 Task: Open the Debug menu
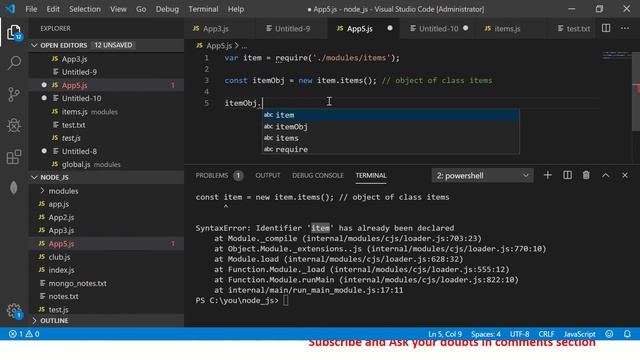(x=167, y=9)
